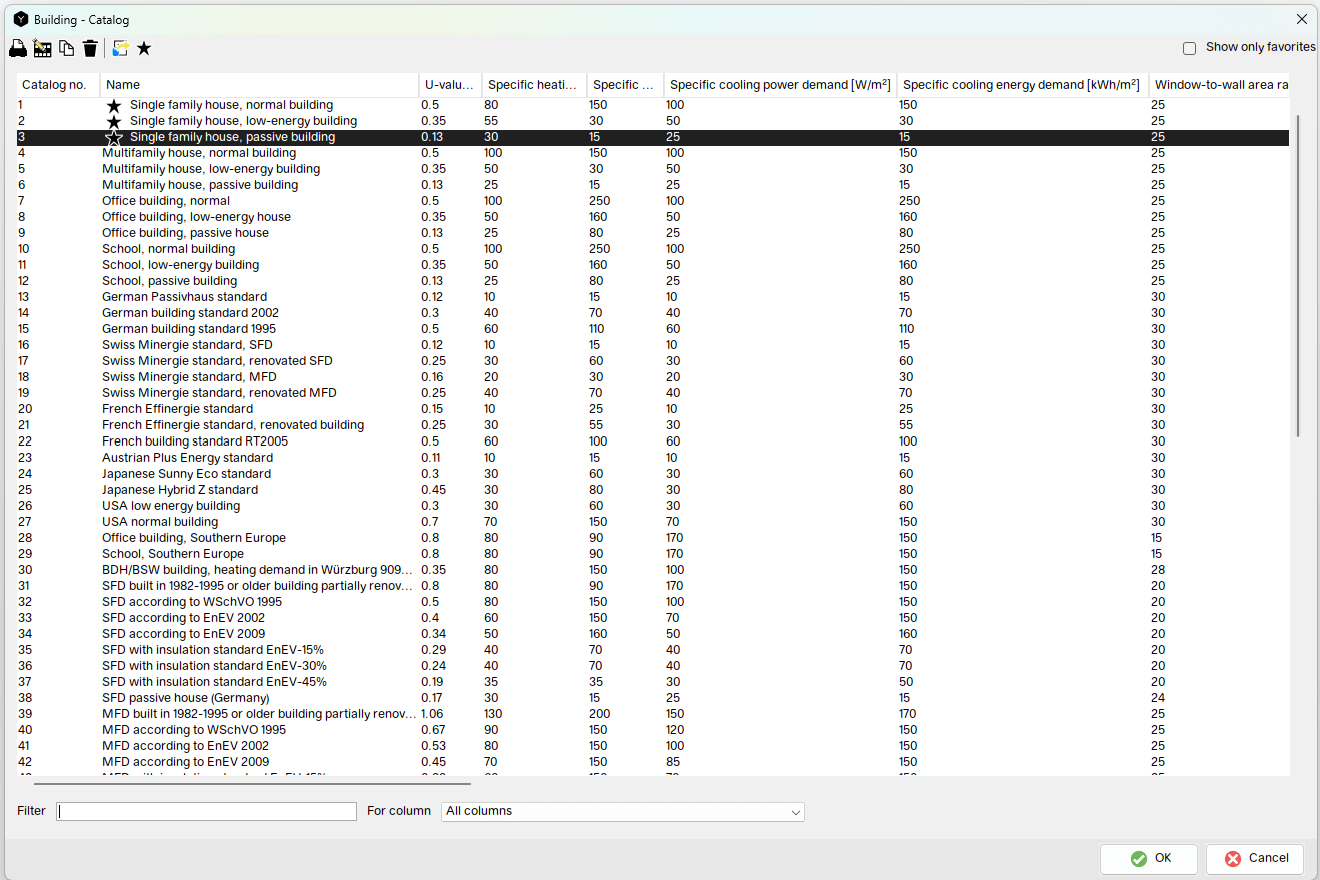Copy the selected entry using copy icon
The image size is (1320, 880).
66,47
